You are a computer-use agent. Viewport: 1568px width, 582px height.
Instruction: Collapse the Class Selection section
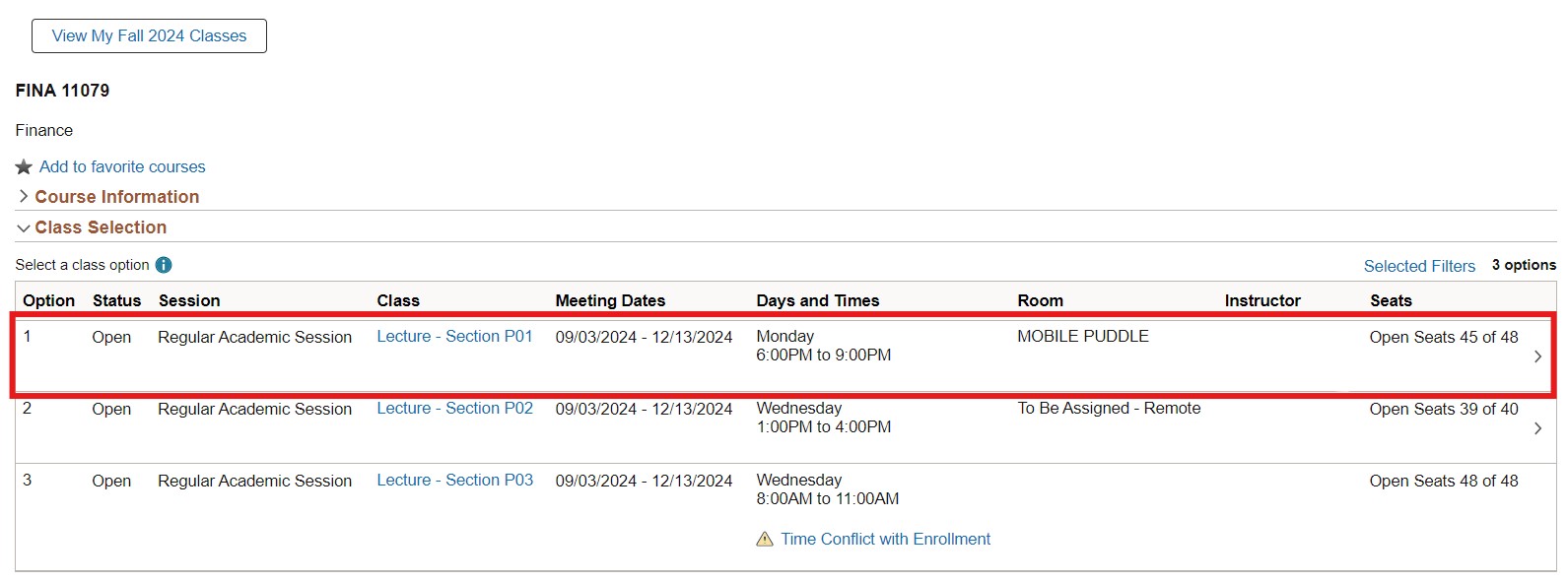click(101, 227)
